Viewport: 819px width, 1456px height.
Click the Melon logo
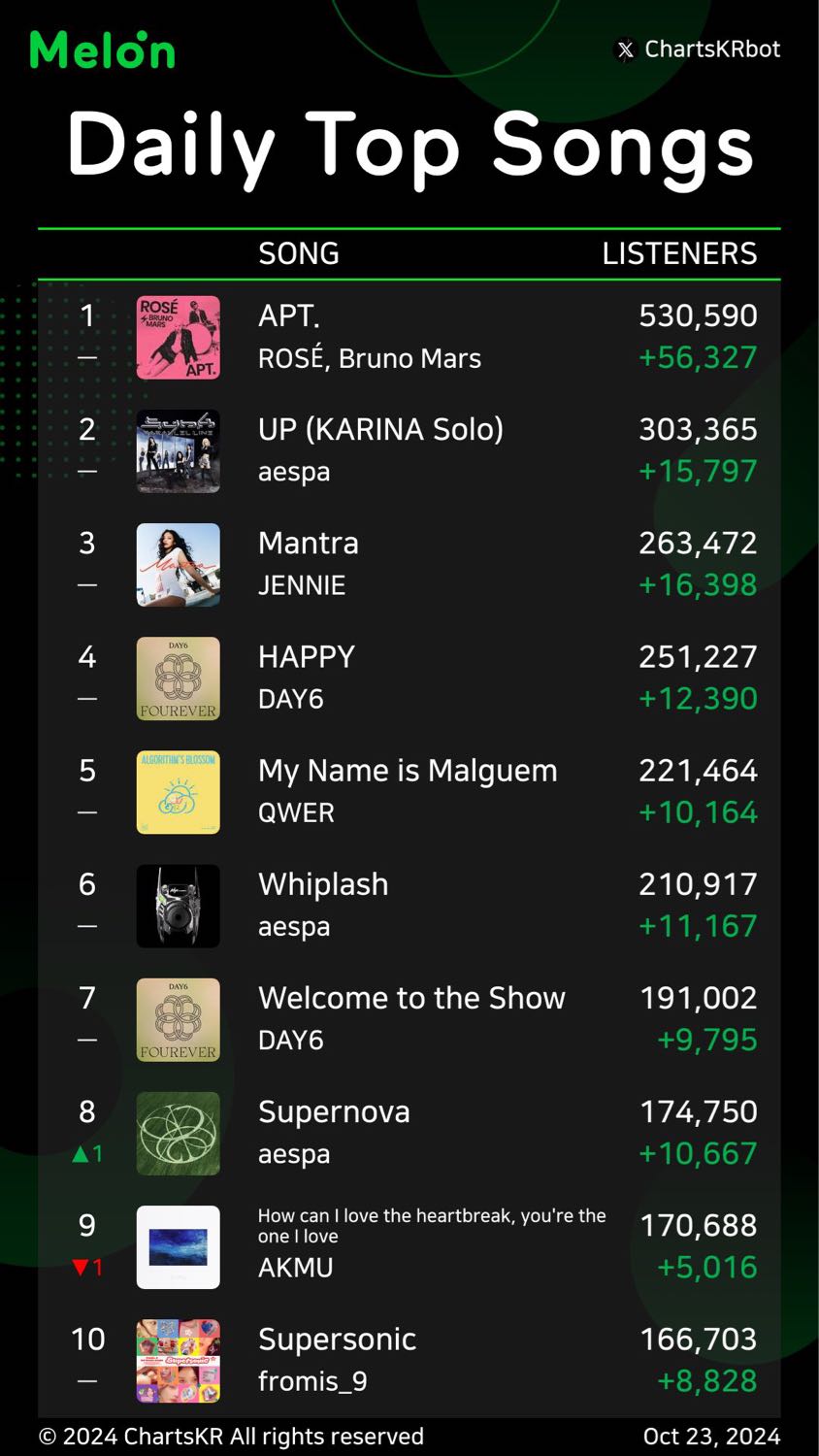click(x=103, y=50)
